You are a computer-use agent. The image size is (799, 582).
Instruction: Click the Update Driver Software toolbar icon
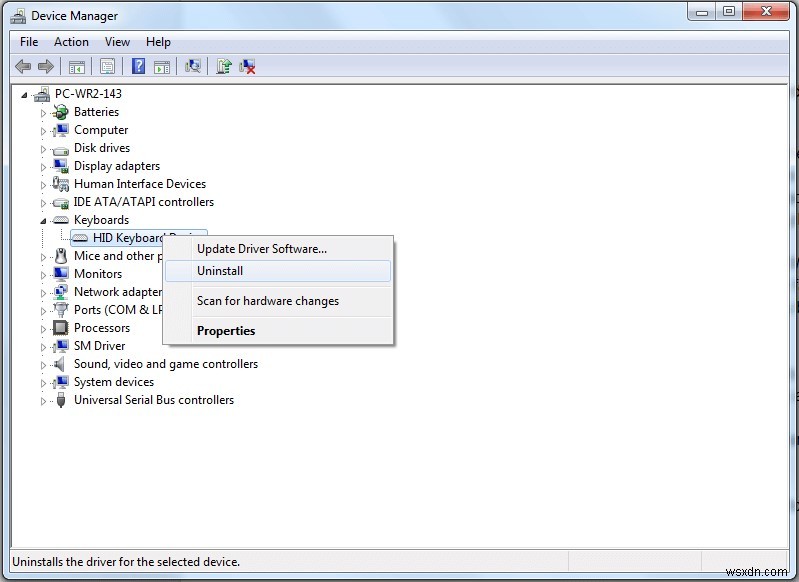[224, 66]
